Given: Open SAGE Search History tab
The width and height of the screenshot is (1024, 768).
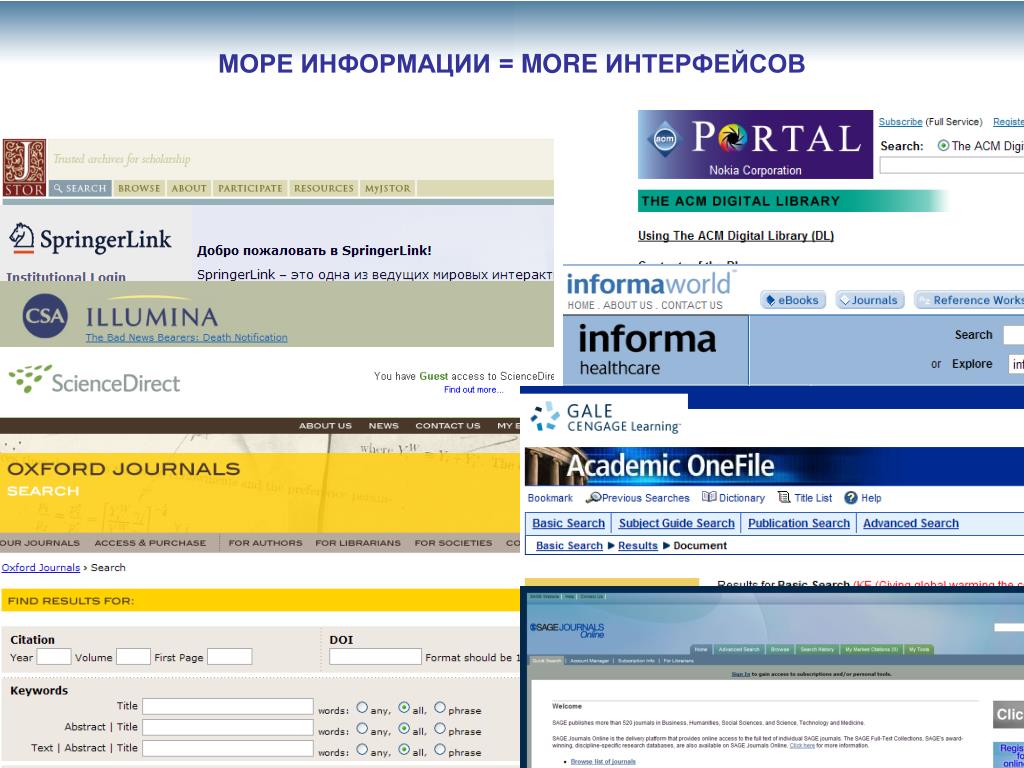Looking at the screenshot, I should coord(817,650).
